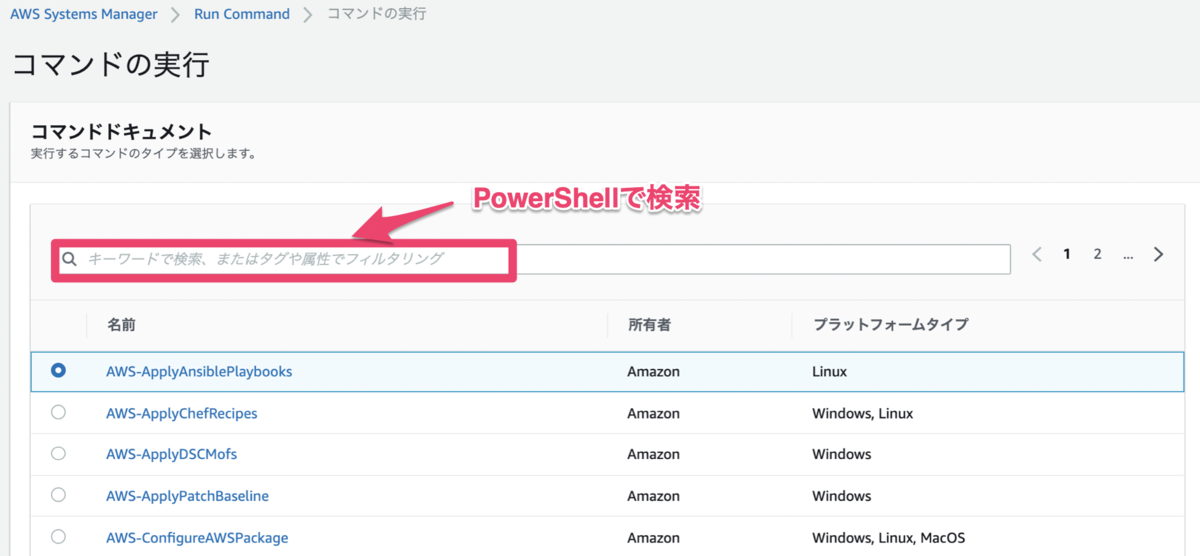This screenshot has width=1200, height=556.
Task: Open AWS-ApplyDSCMofs document link
Action: [x=171, y=454]
